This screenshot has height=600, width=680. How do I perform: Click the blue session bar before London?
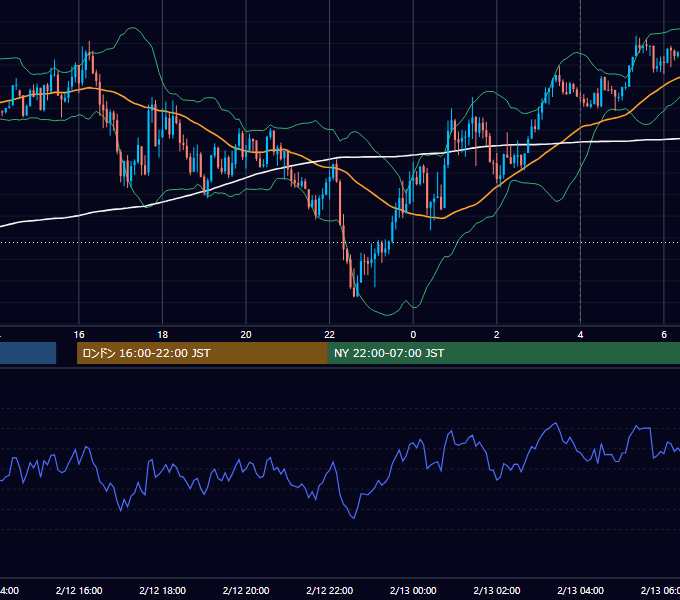[28, 353]
